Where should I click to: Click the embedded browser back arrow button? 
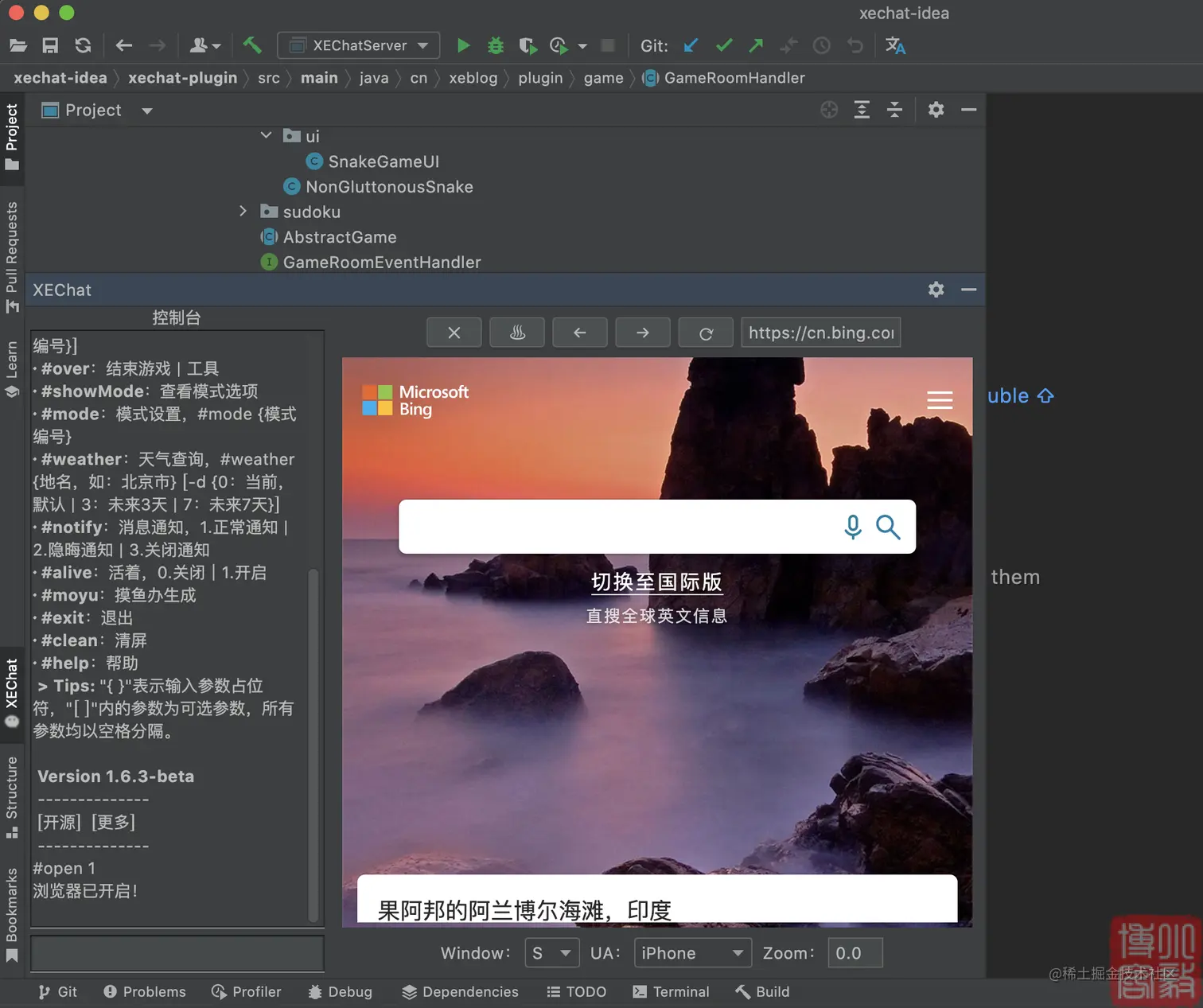tap(580, 333)
